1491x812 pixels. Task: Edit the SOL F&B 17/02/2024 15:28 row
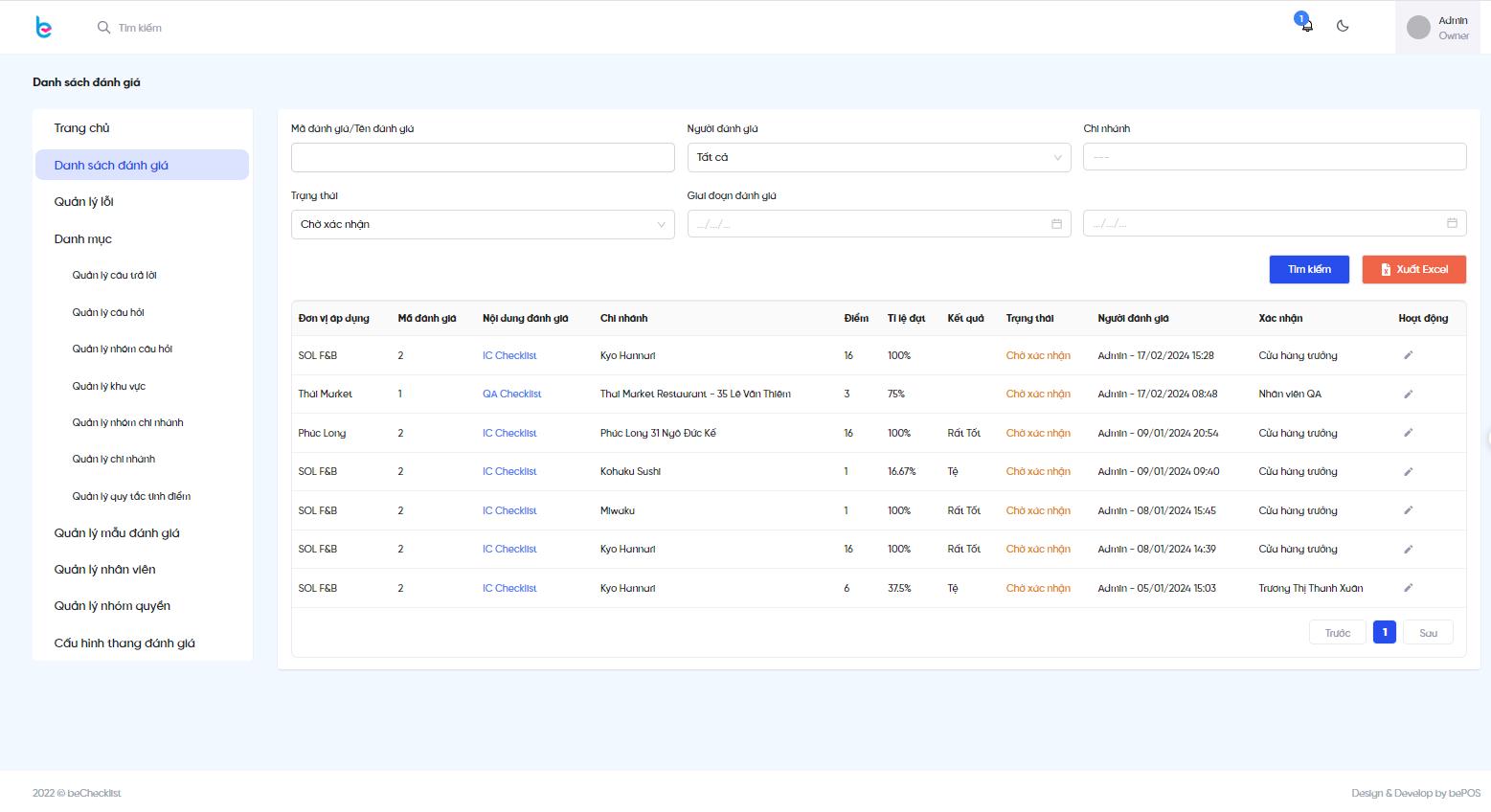coord(1409,355)
